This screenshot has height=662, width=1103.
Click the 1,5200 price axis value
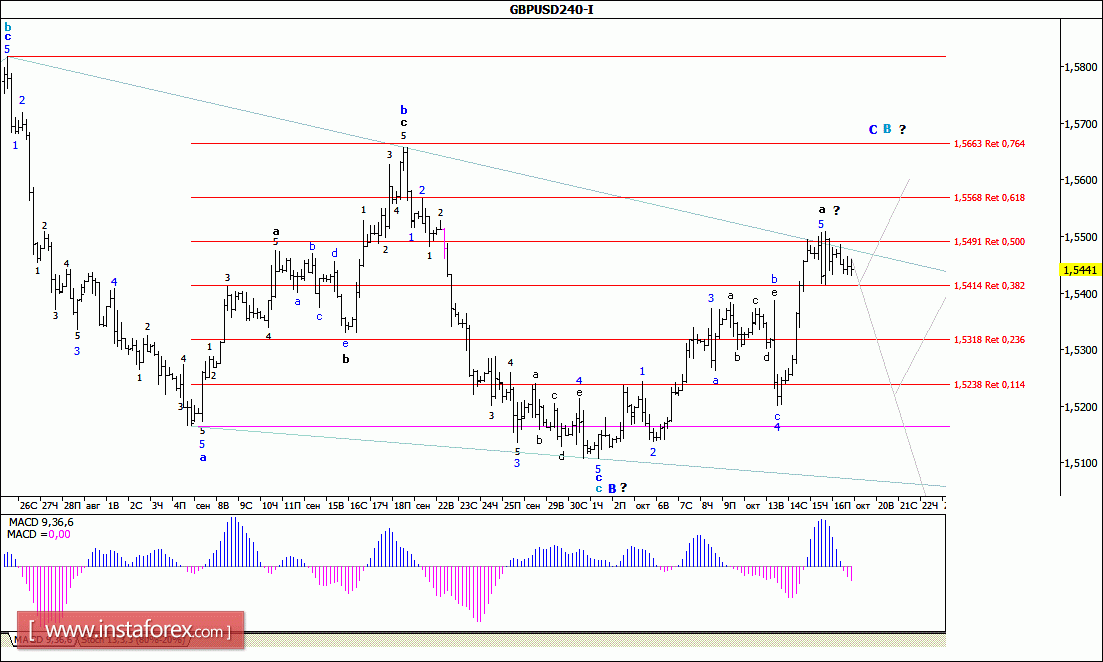(x=1080, y=407)
